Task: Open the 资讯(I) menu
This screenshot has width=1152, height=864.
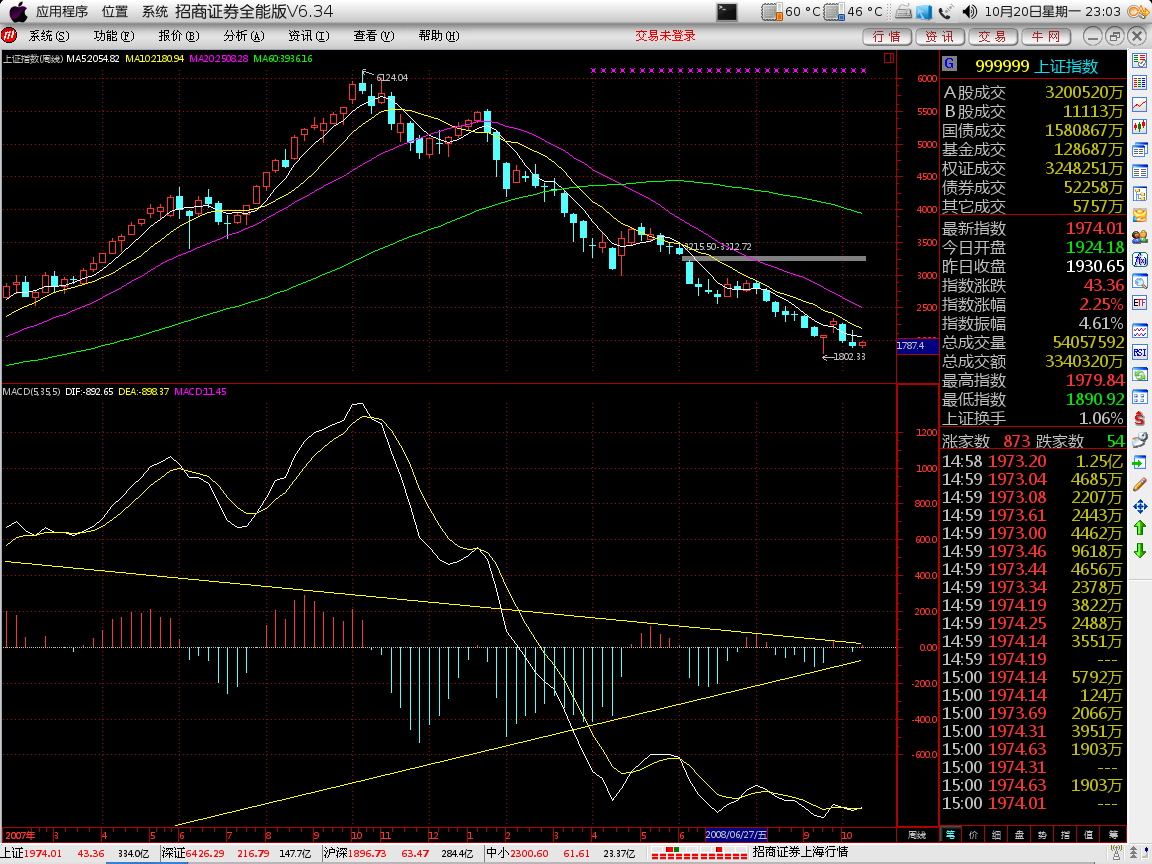Action: tap(309, 36)
